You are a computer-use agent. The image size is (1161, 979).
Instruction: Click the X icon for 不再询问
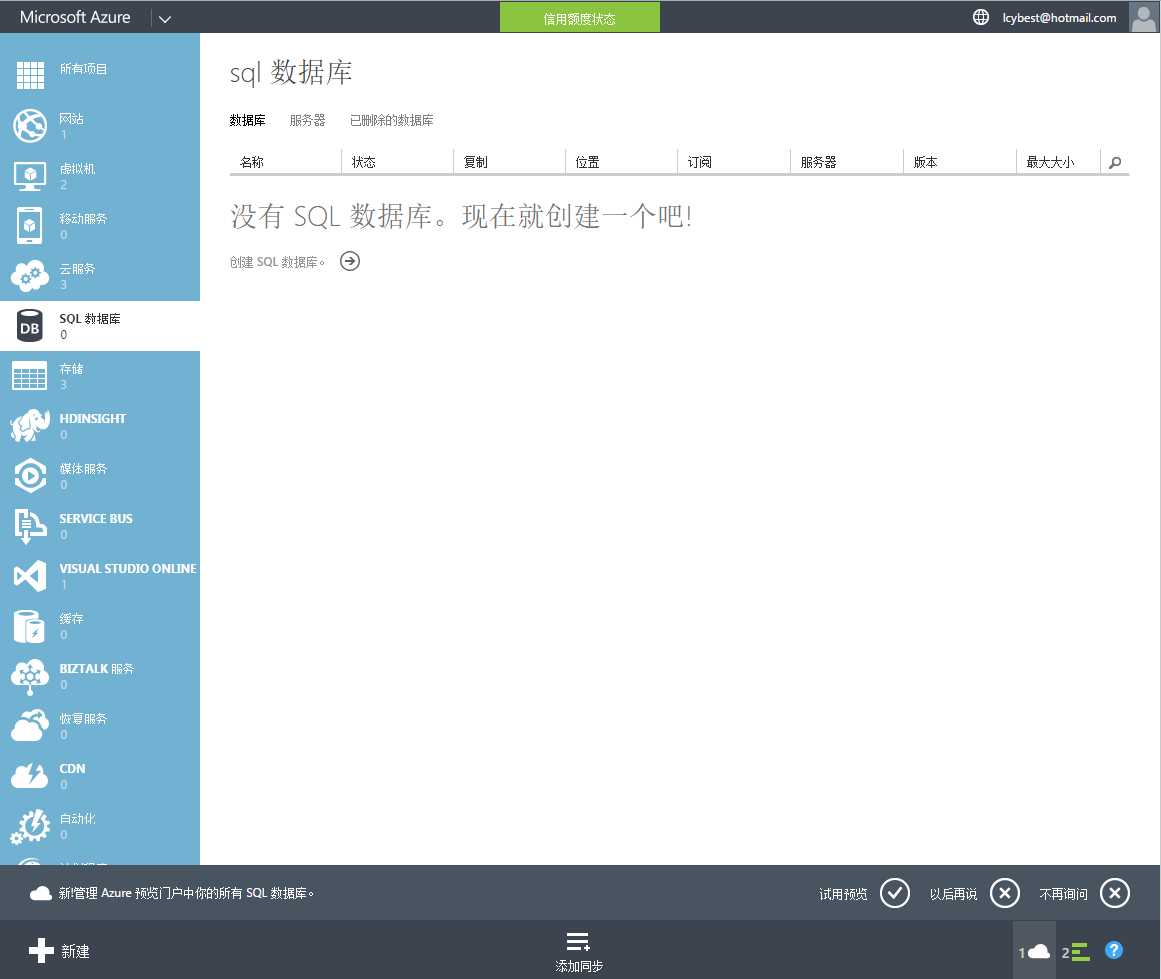pos(1115,893)
